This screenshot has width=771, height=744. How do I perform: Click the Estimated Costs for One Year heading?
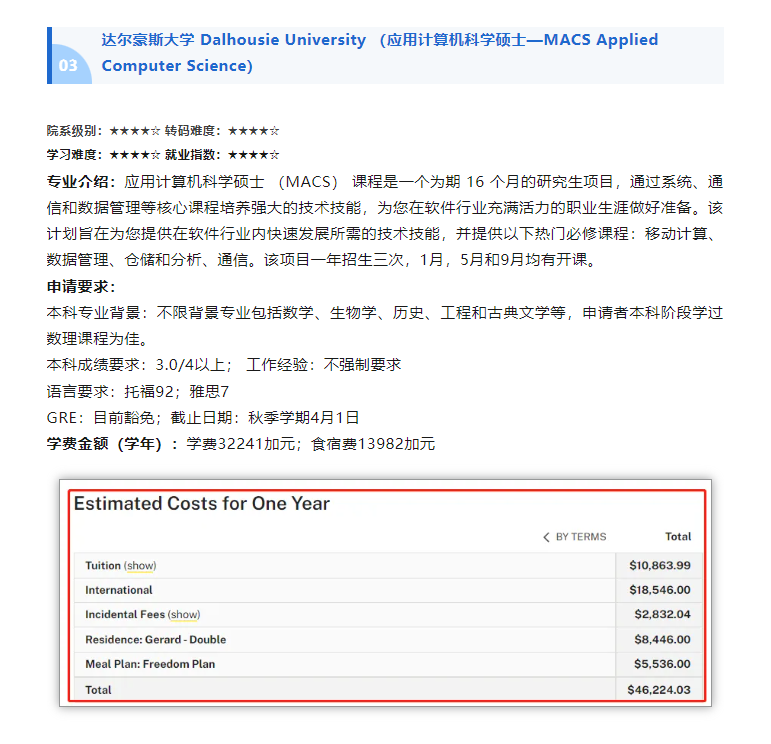202,504
